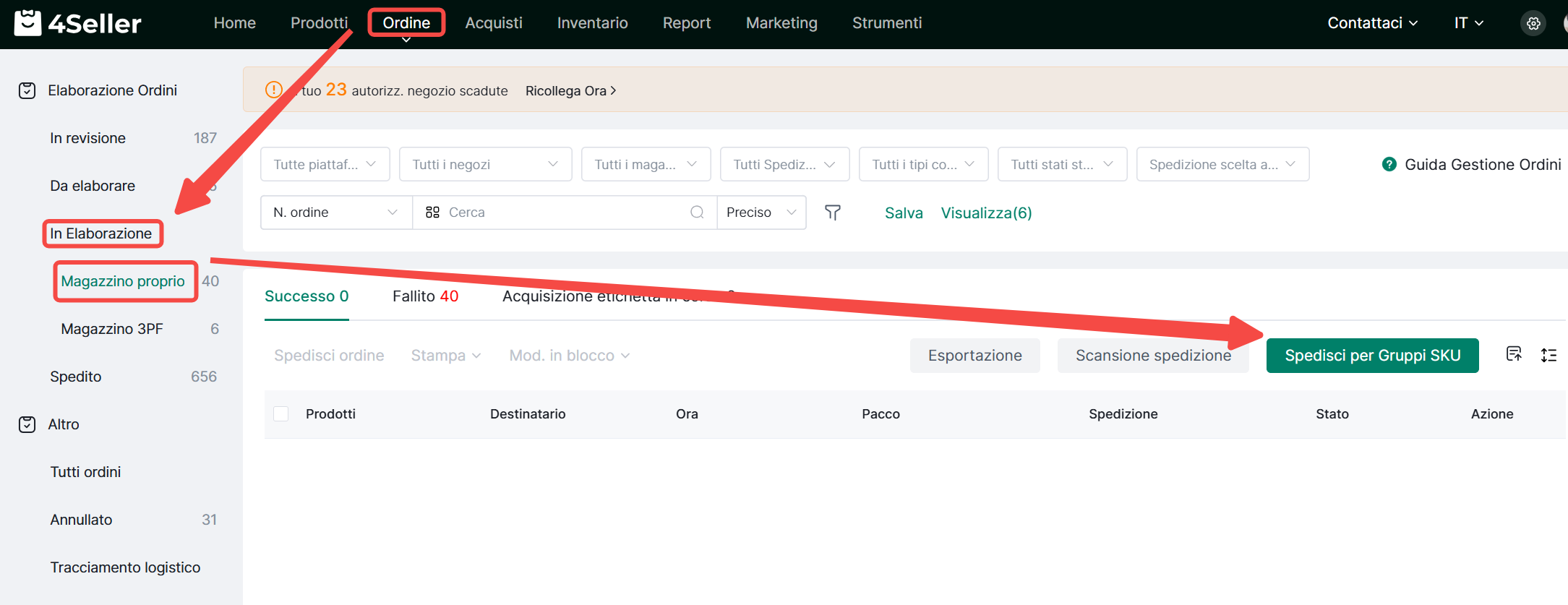Type in the Cerca search field
The image size is (1568, 605).
pyautogui.click(x=564, y=213)
